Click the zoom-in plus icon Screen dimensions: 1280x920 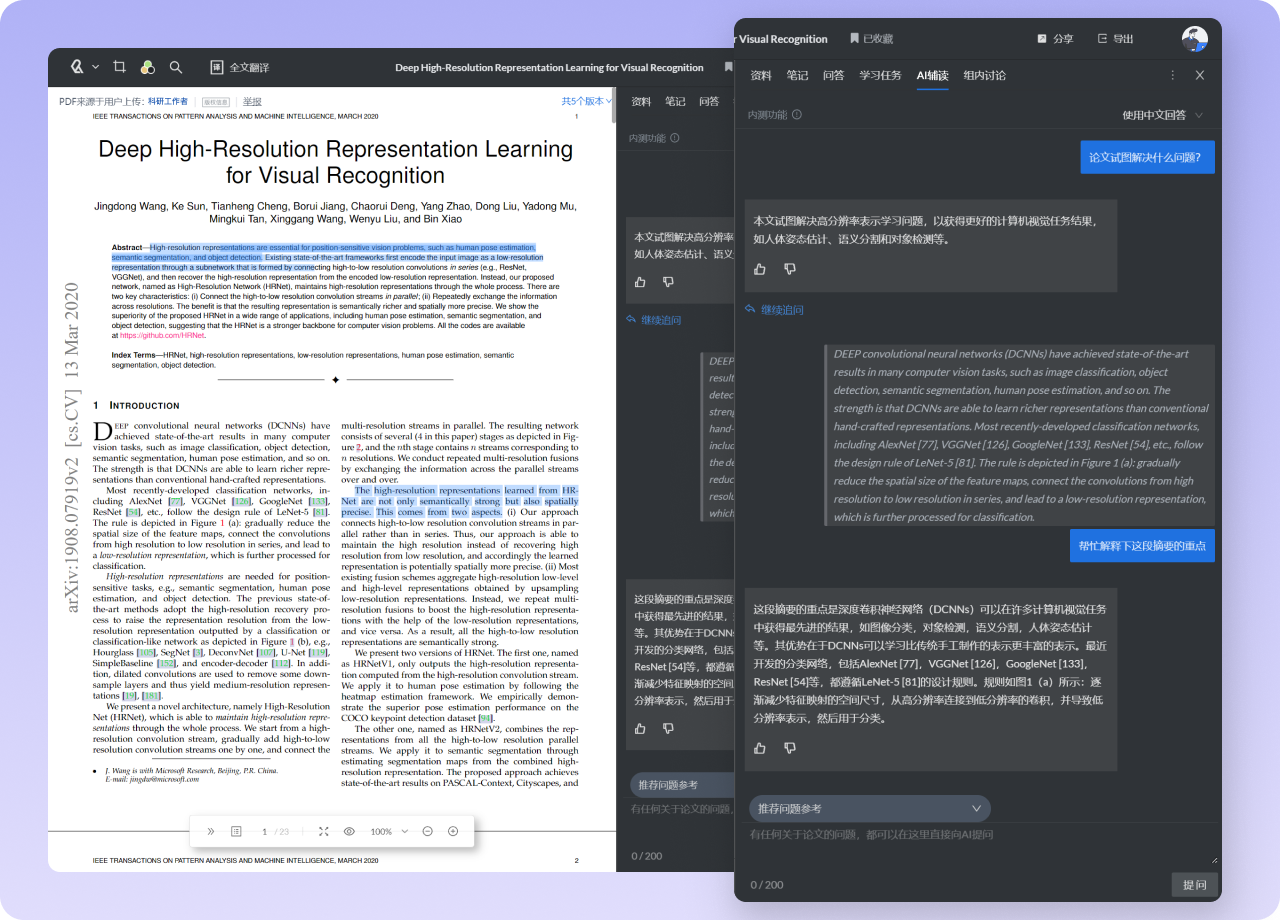(453, 831)
